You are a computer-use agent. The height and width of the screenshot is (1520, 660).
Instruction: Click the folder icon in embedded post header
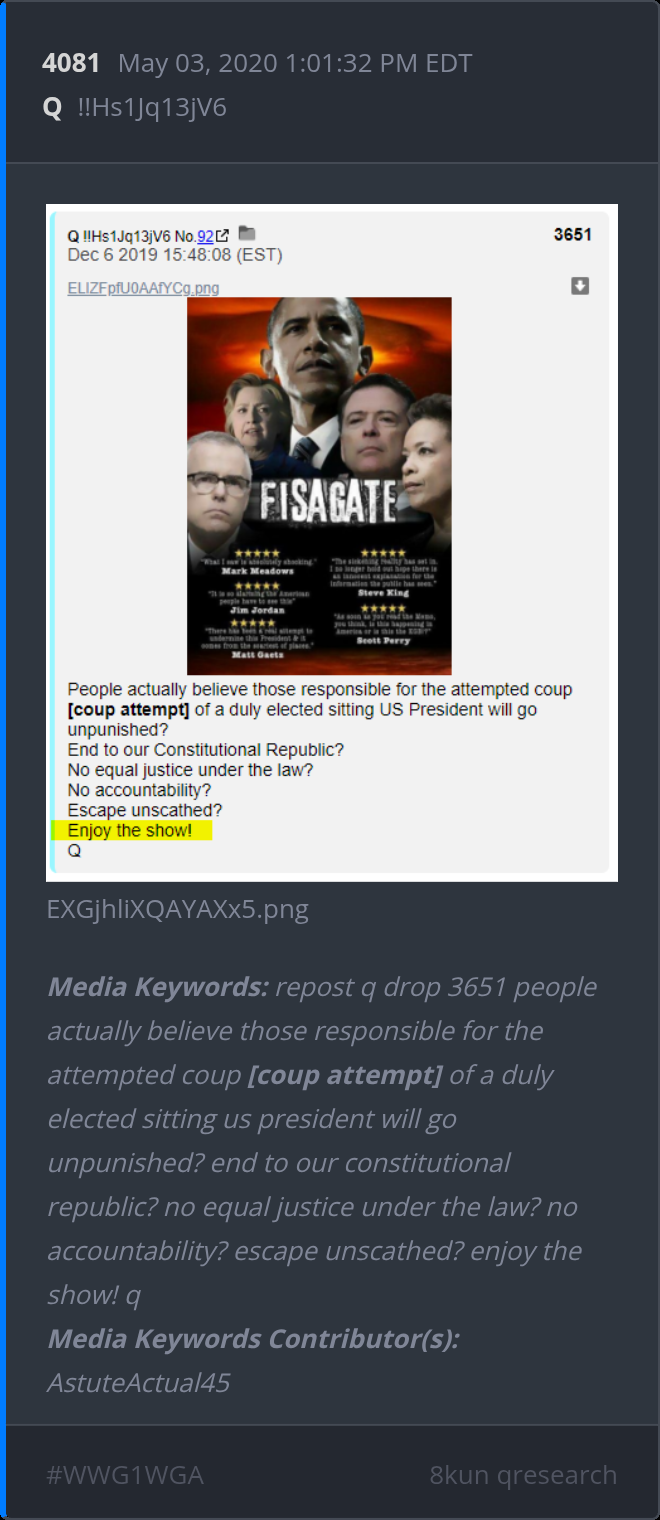(247, 234)
